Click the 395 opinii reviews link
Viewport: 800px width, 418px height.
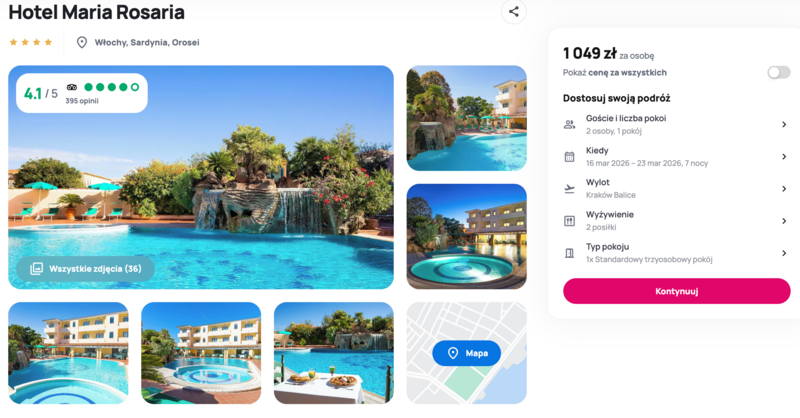tap(84, 101)
